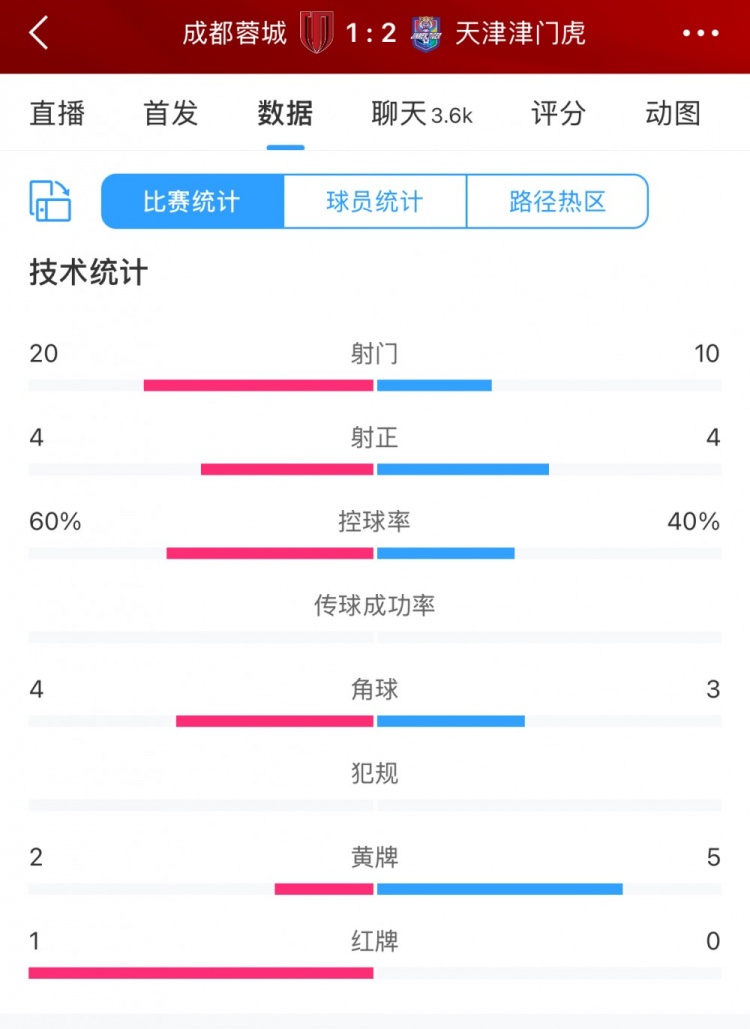The width and height of the screenshot is (750, 1029).
Task: Select the 比赛统计 match stats segment
Action: [191, 200]
